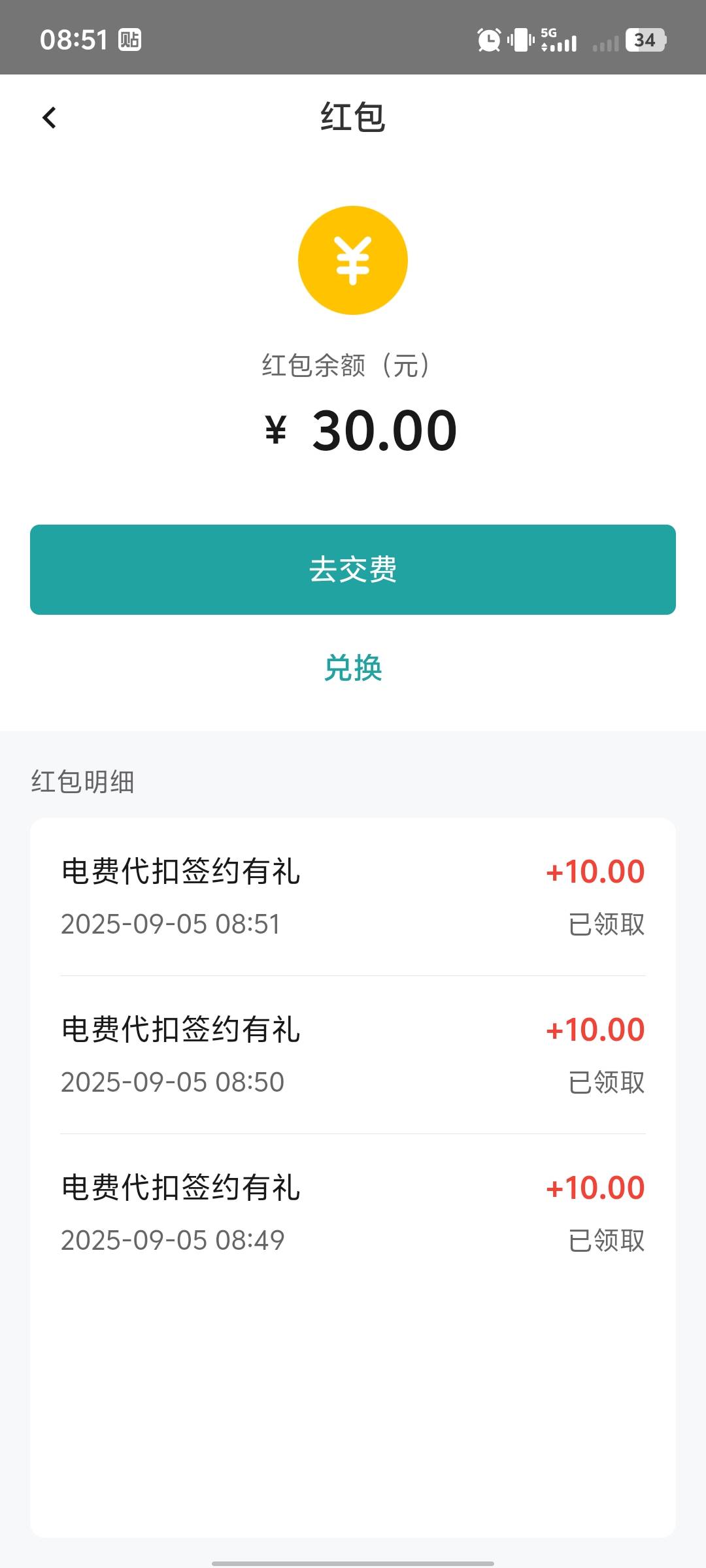Tap the alarm clock status icon

click(x=489, y=40)
